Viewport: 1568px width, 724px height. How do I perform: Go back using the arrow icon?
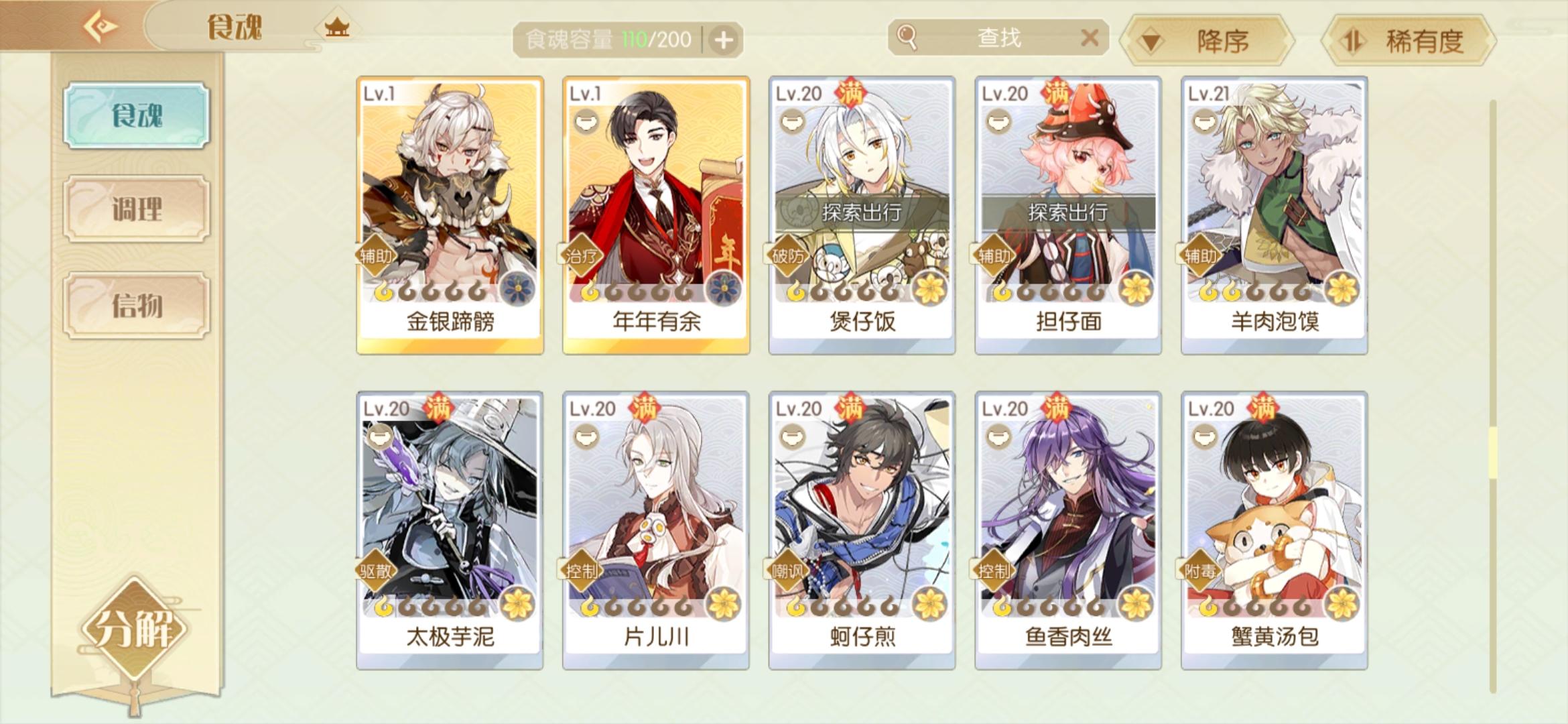(x=101, y=27)
